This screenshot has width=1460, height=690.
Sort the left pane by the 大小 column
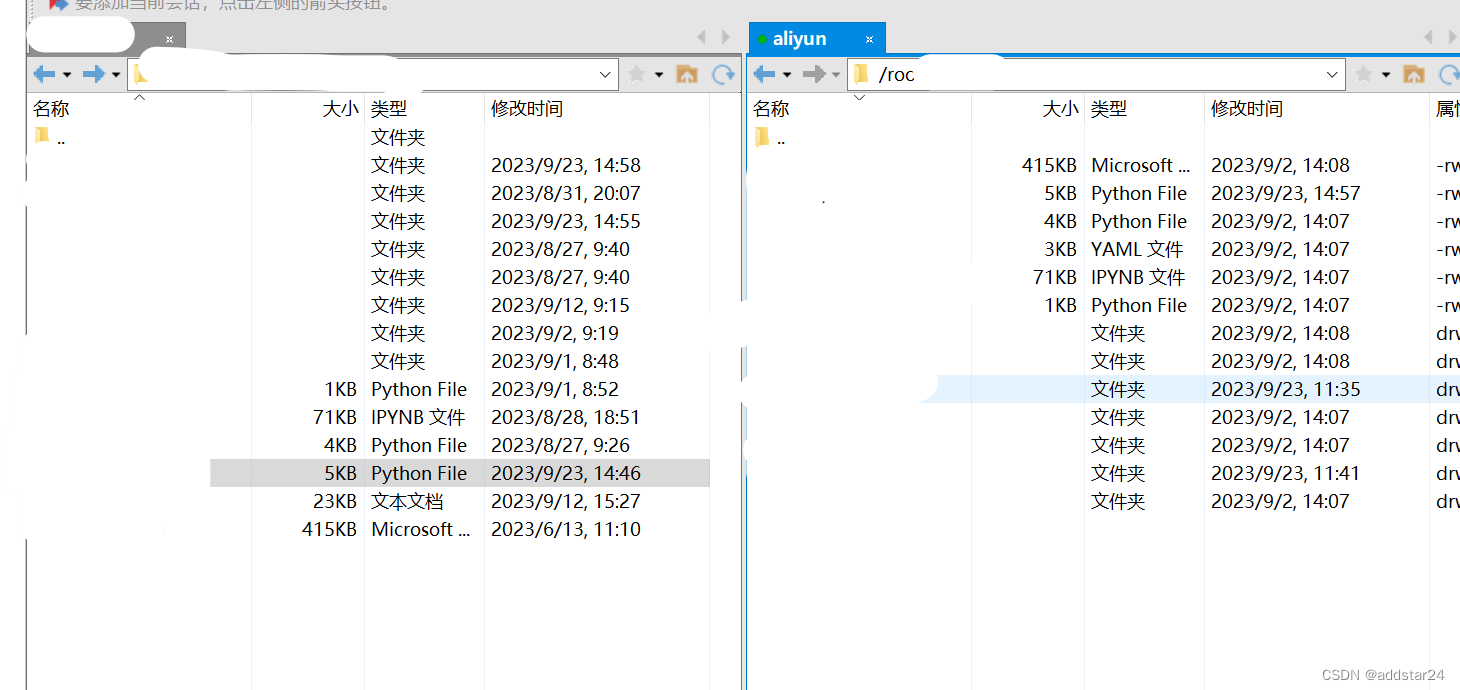(x=340, y=109)
